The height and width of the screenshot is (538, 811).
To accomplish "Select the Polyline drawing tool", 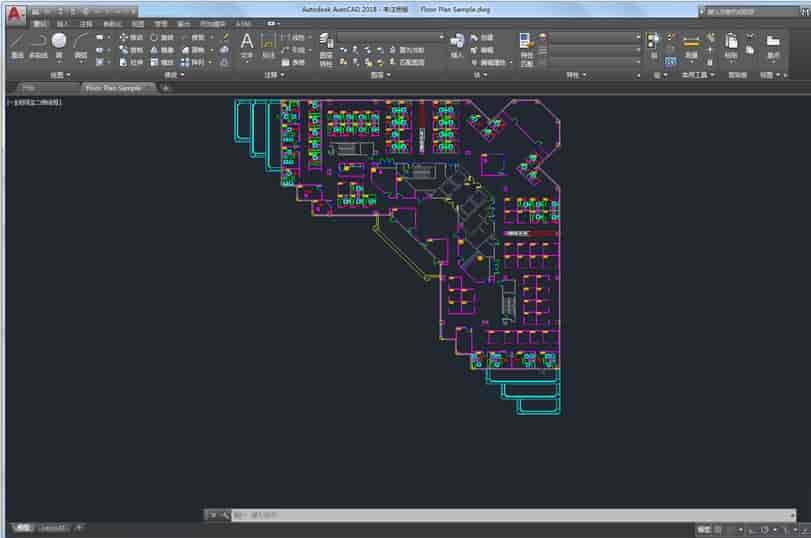I will tap(39, 46).
